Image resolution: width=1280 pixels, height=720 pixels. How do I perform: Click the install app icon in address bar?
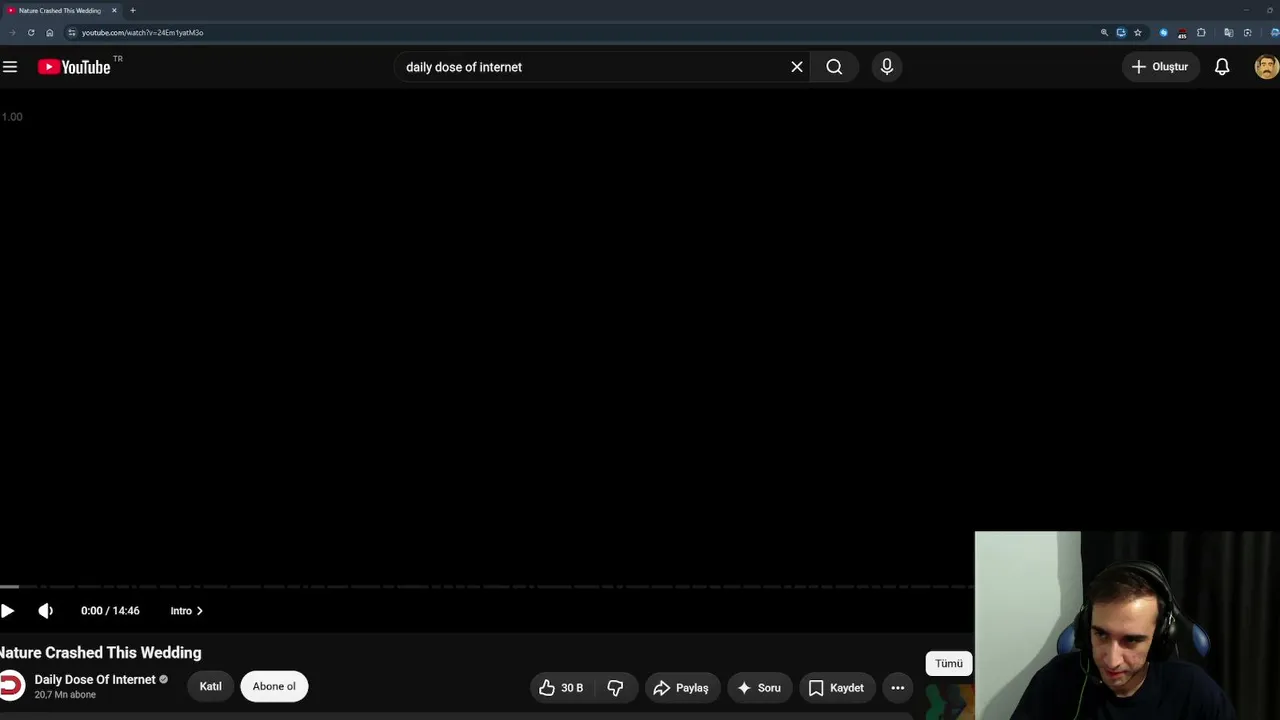tap(1121, 32)
